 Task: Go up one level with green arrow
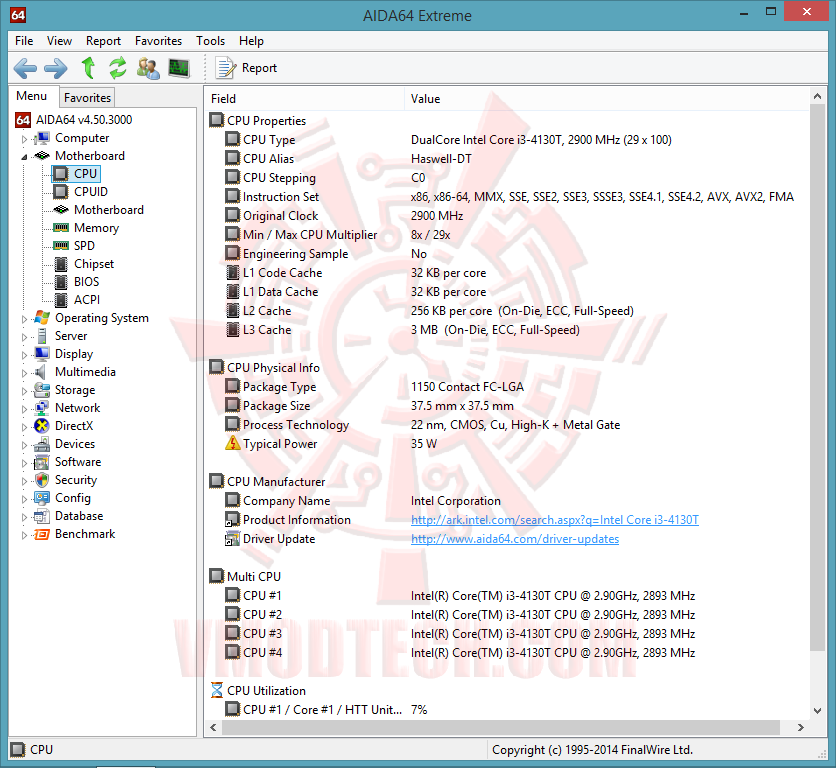point(88,68)
